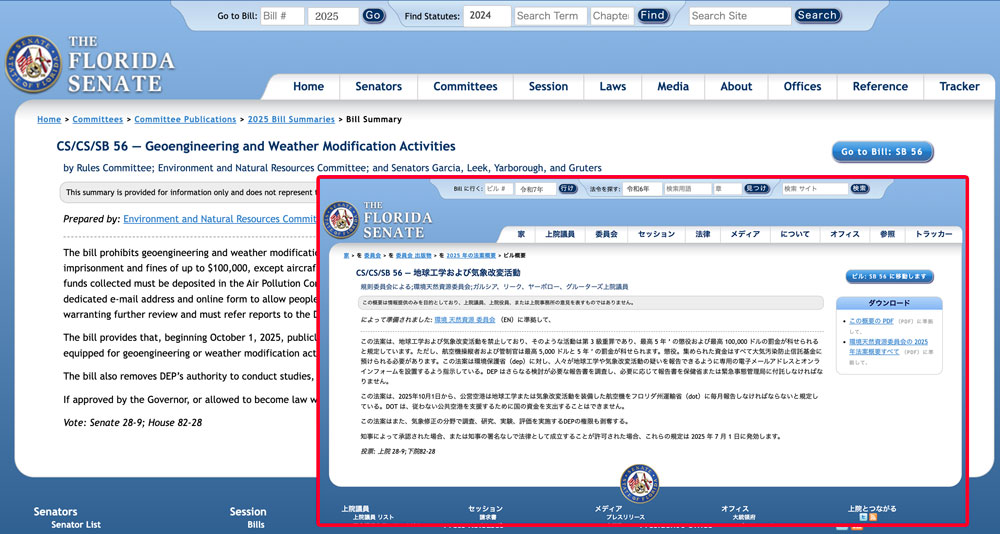Click the Florida Senate seal logo on the English page

(33, 64)
